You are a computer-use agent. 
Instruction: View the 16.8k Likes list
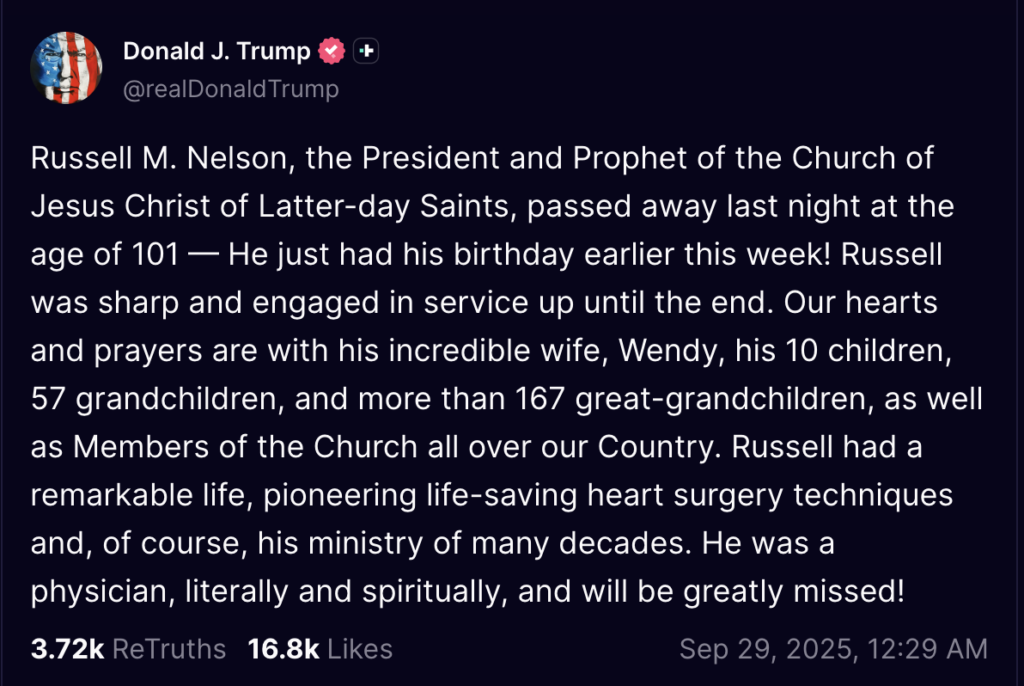pyautogui.click(x=320, y=648)
